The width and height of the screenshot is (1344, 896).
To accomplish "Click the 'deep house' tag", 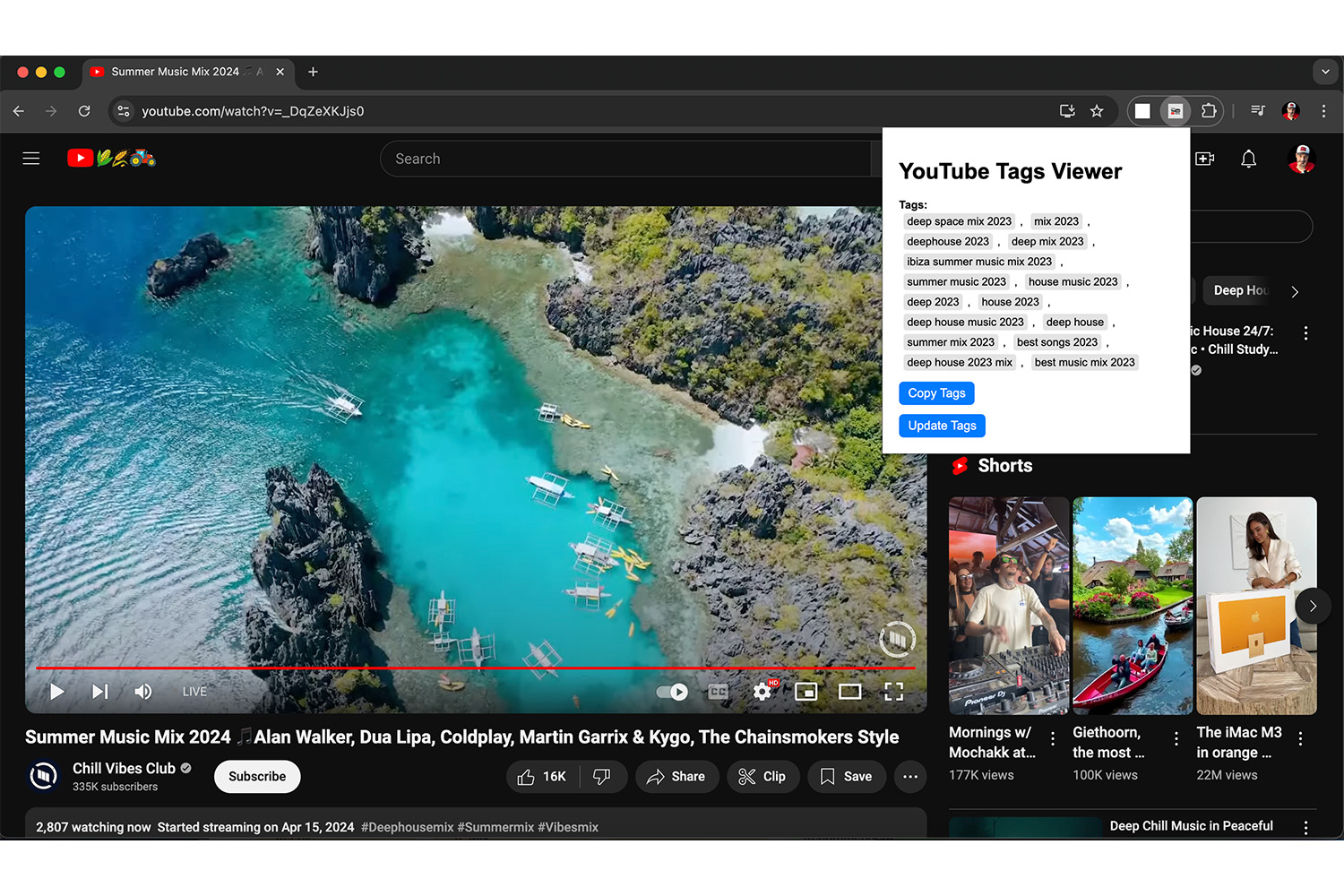I will [1075, 323].
